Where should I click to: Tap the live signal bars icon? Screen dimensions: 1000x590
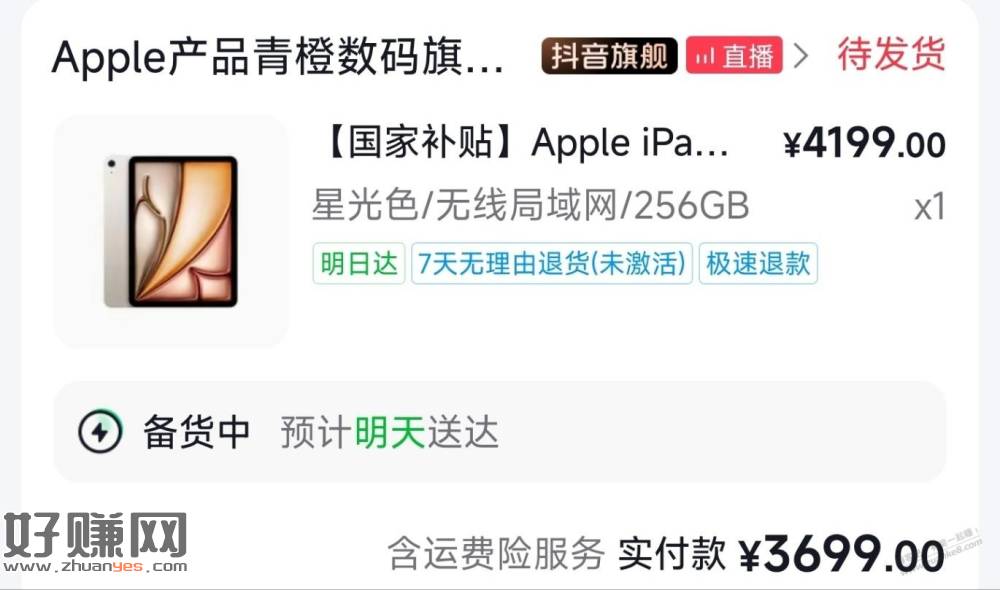click(705, 57)
